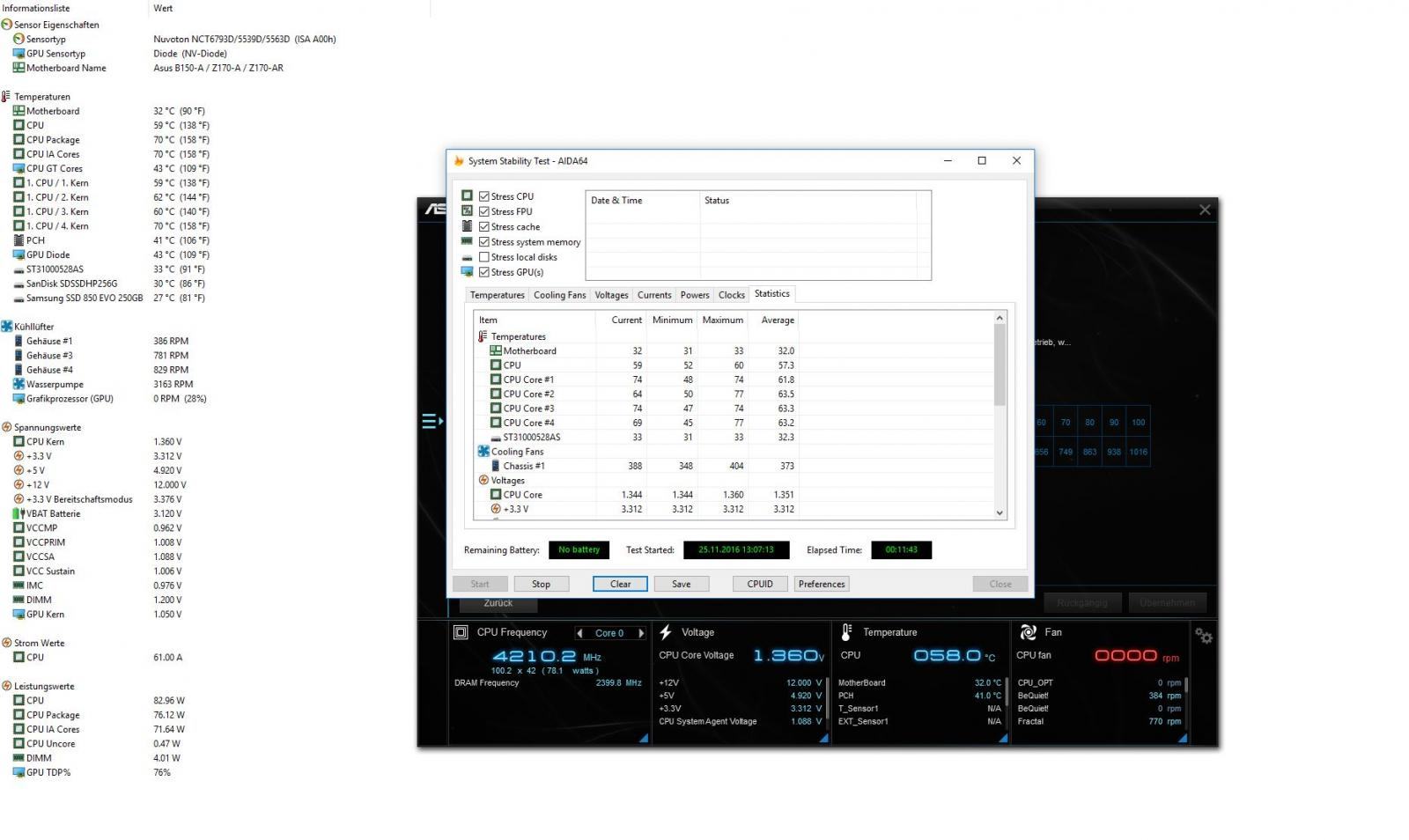The height and width of the screenshot is (840, 1409).
Task: Click the Temperaturen thermometer icon
Action: pos(6,97)
